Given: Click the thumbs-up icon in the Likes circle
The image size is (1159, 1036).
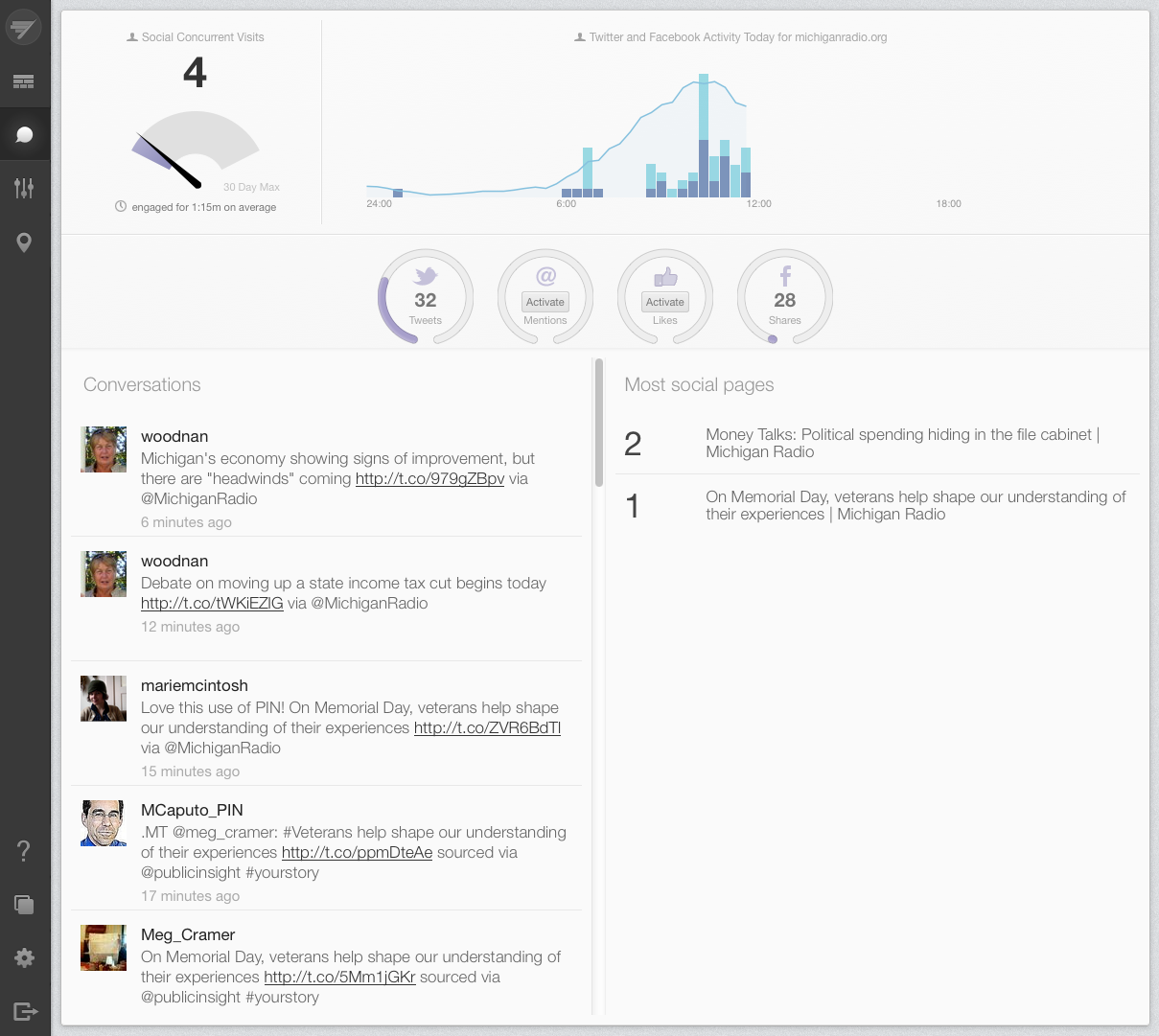Looking at the screenshot, I should point(664,276).
